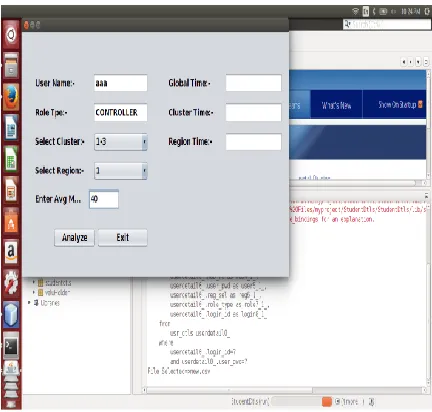
Task: Open LibreOffice Impress presentation icon
Action: coord(11,190)
